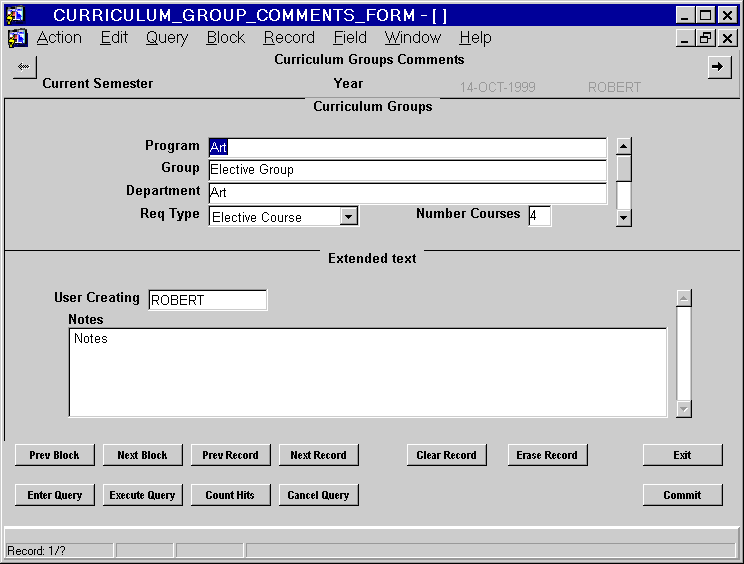744x564 pixels.
Task: Click the Prev Block button
Action: click(x=55, y=455)
